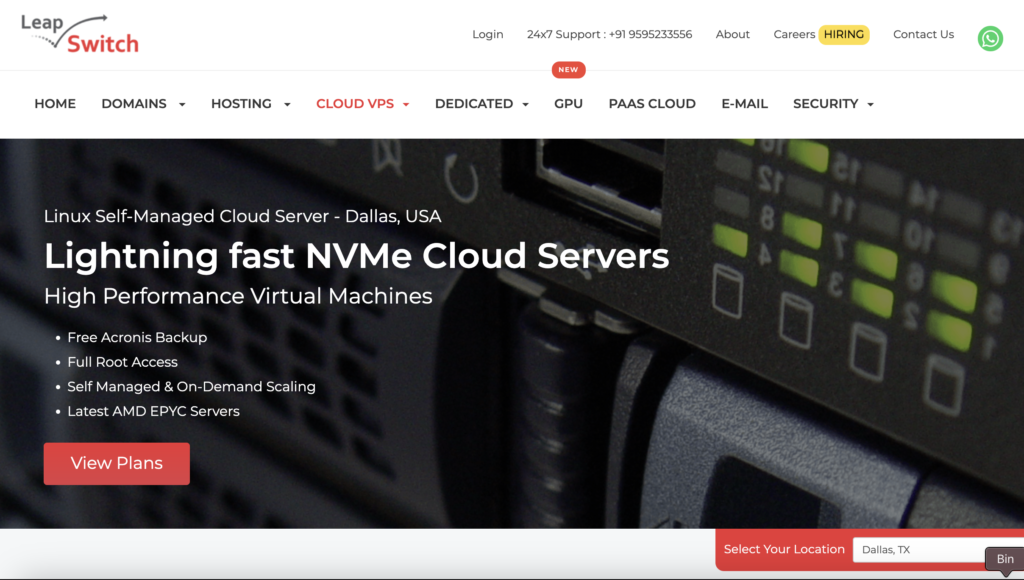The image size is (1024, 580).
Task: Visit the Careers link
Action: coord(794,34)
